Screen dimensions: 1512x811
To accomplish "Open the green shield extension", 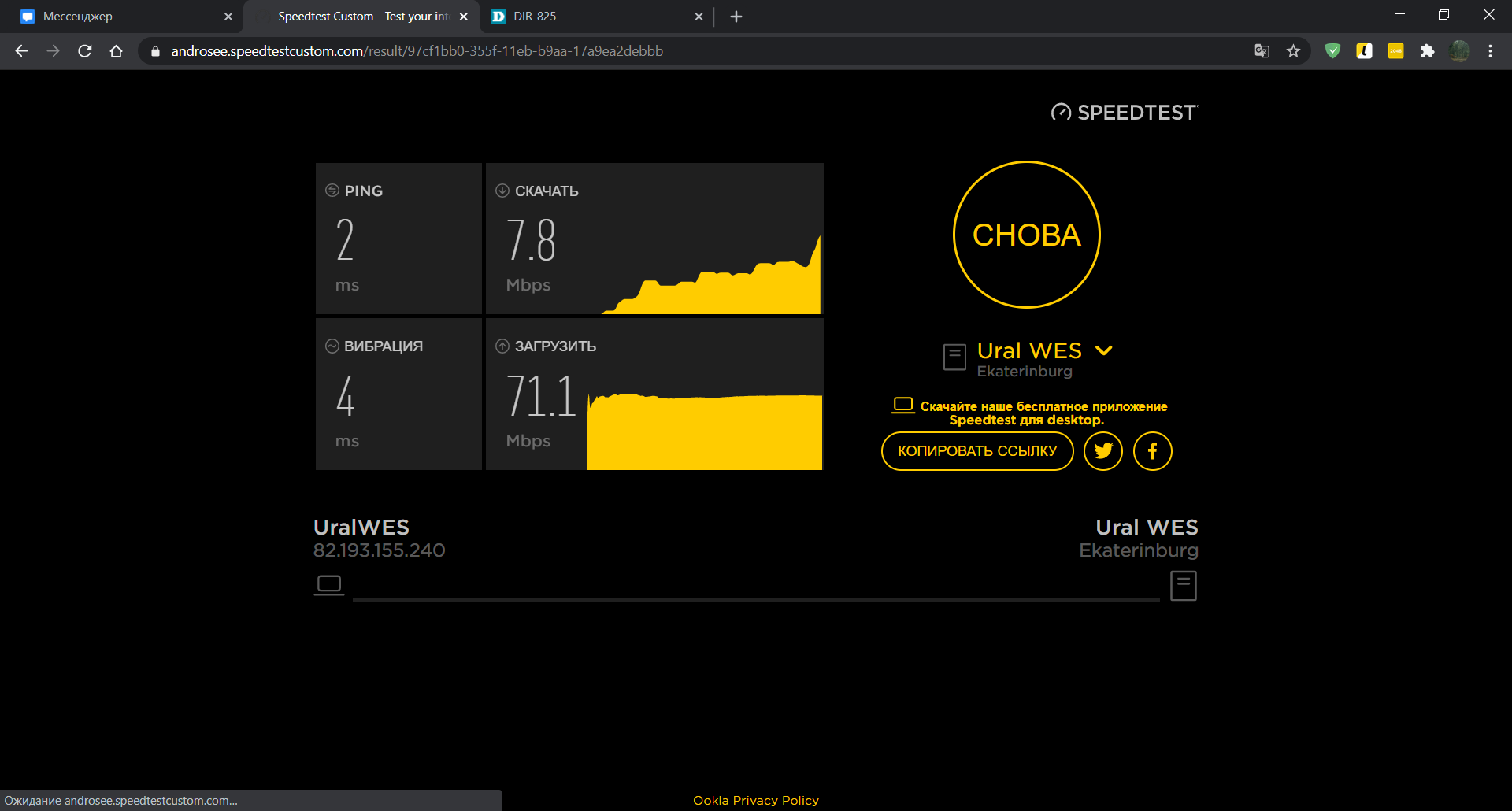I will click(1332, 51).
